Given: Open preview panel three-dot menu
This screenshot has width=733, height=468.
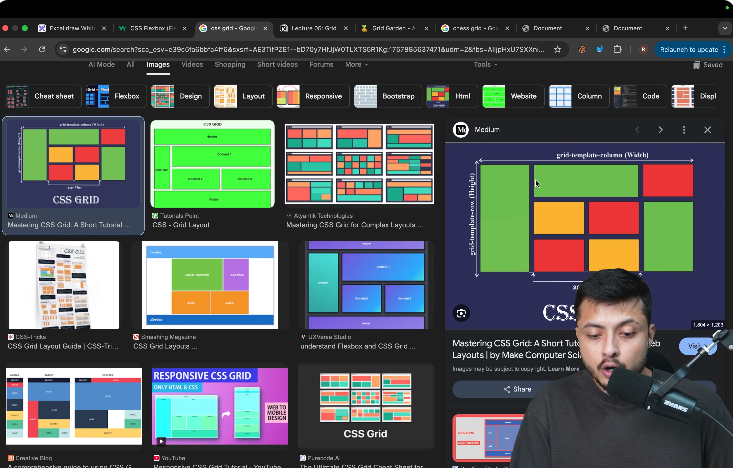Looking at the screenshot, I should 684,130.
